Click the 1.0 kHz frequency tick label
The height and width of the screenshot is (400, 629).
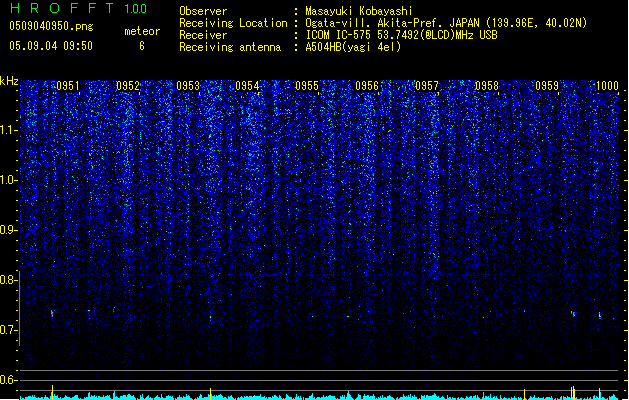[9, 180]
